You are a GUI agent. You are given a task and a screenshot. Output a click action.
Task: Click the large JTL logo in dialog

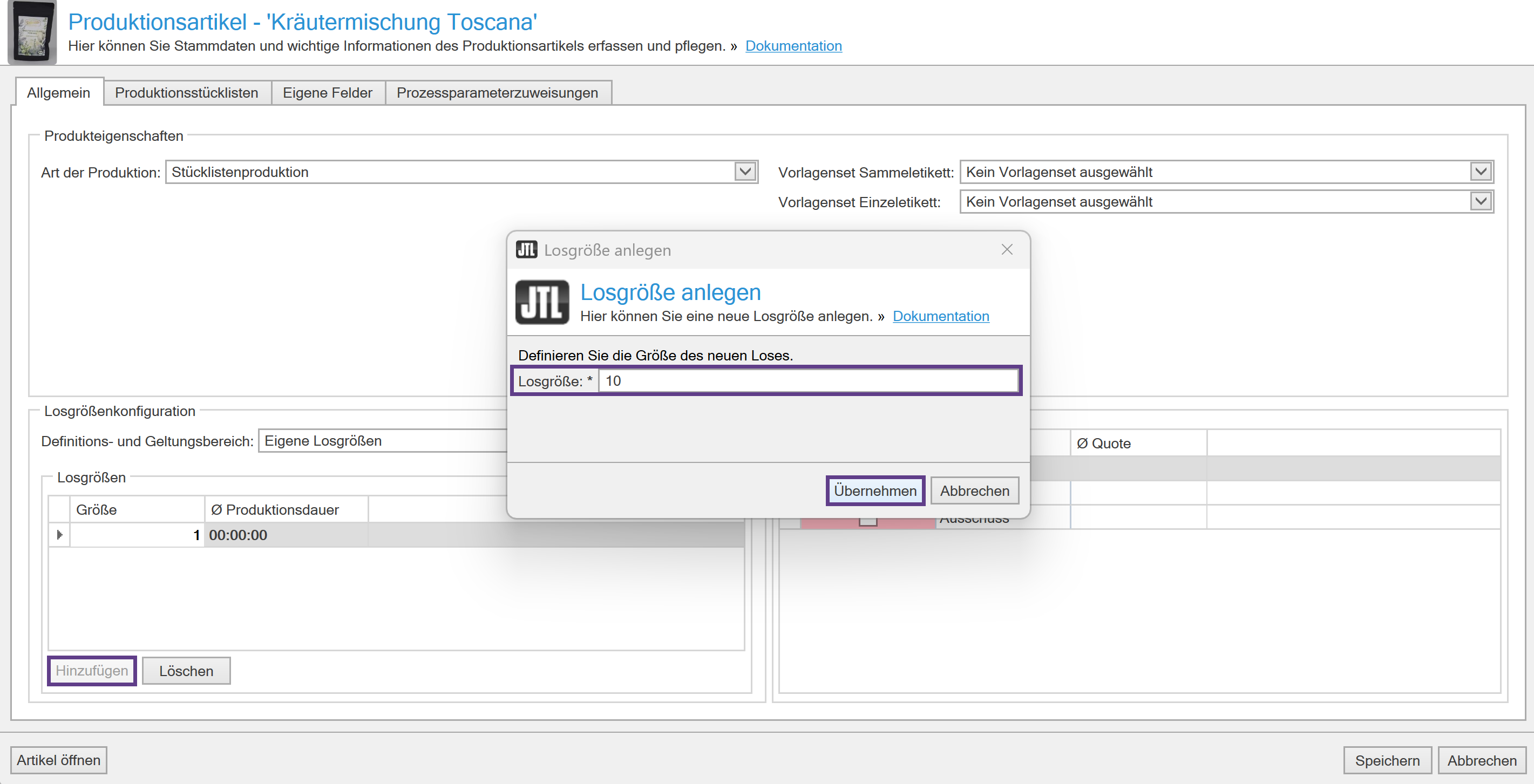[x=541, y=302]
